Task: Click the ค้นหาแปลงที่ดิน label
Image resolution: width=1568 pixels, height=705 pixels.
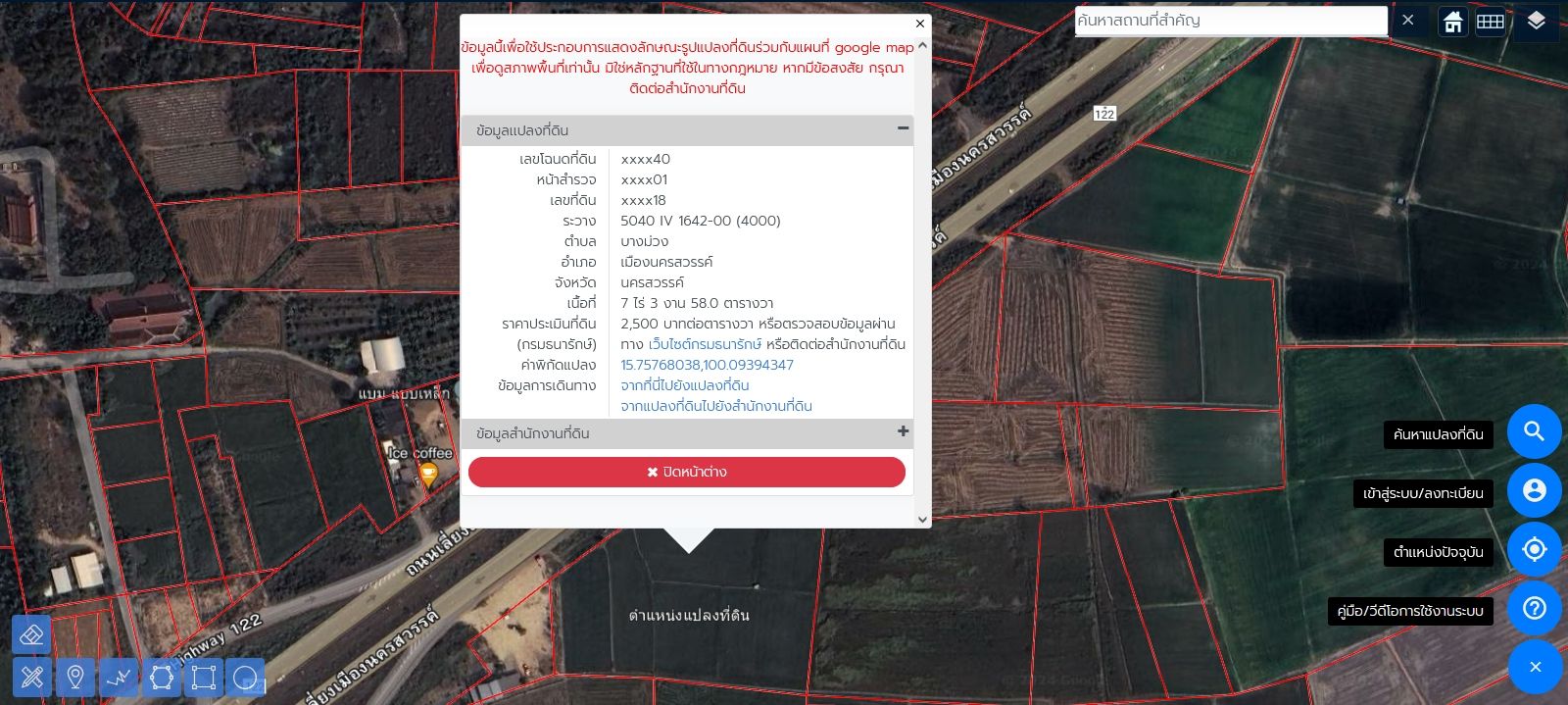Action: click(1438, 434)
